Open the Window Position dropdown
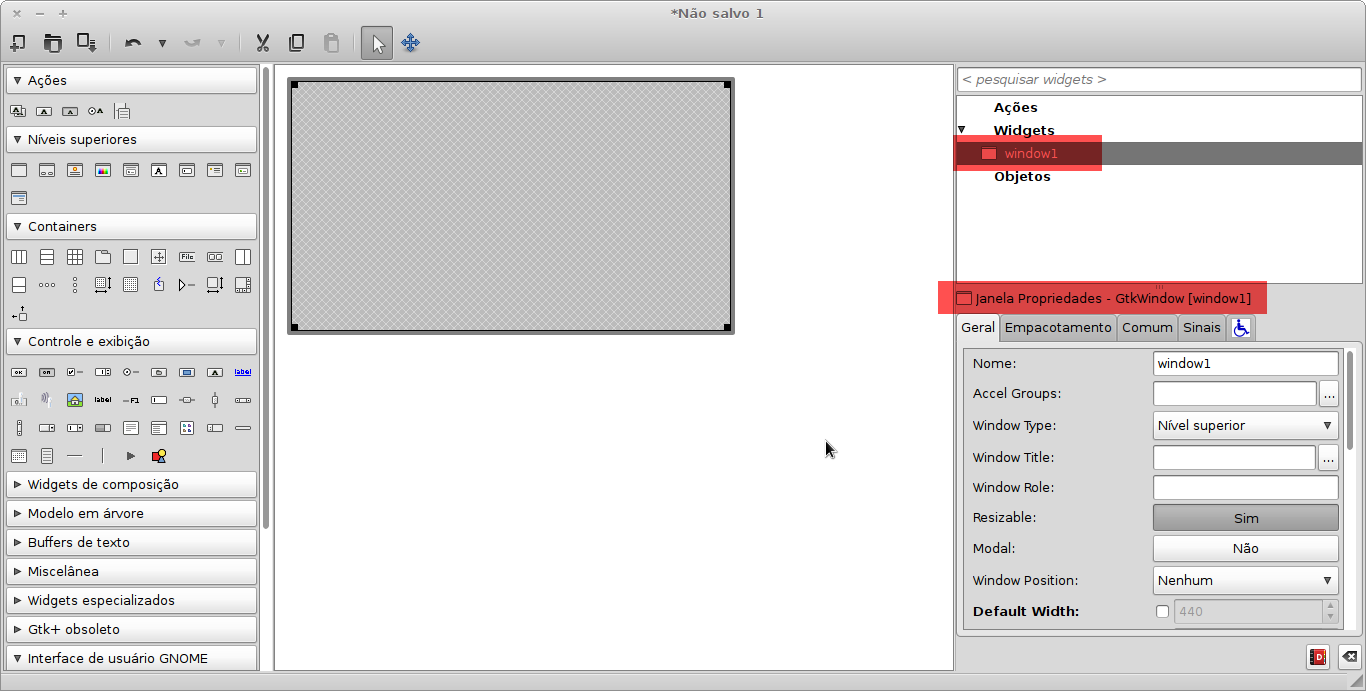The image size is (1366, 691). [x=1245, y=580]
